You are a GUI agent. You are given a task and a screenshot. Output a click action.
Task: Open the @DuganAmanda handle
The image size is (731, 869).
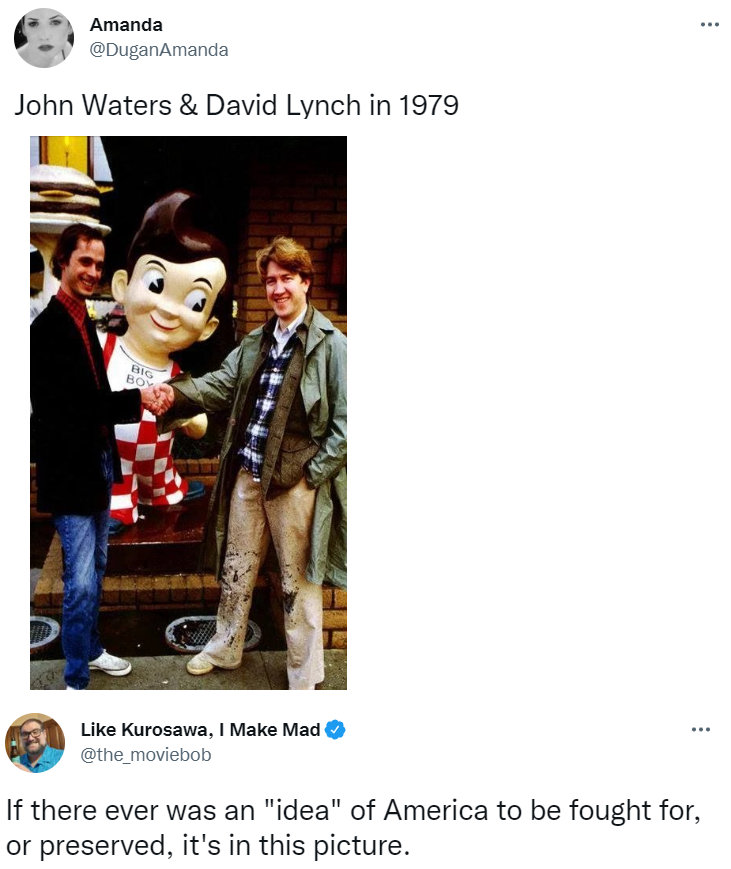(159, 50)
